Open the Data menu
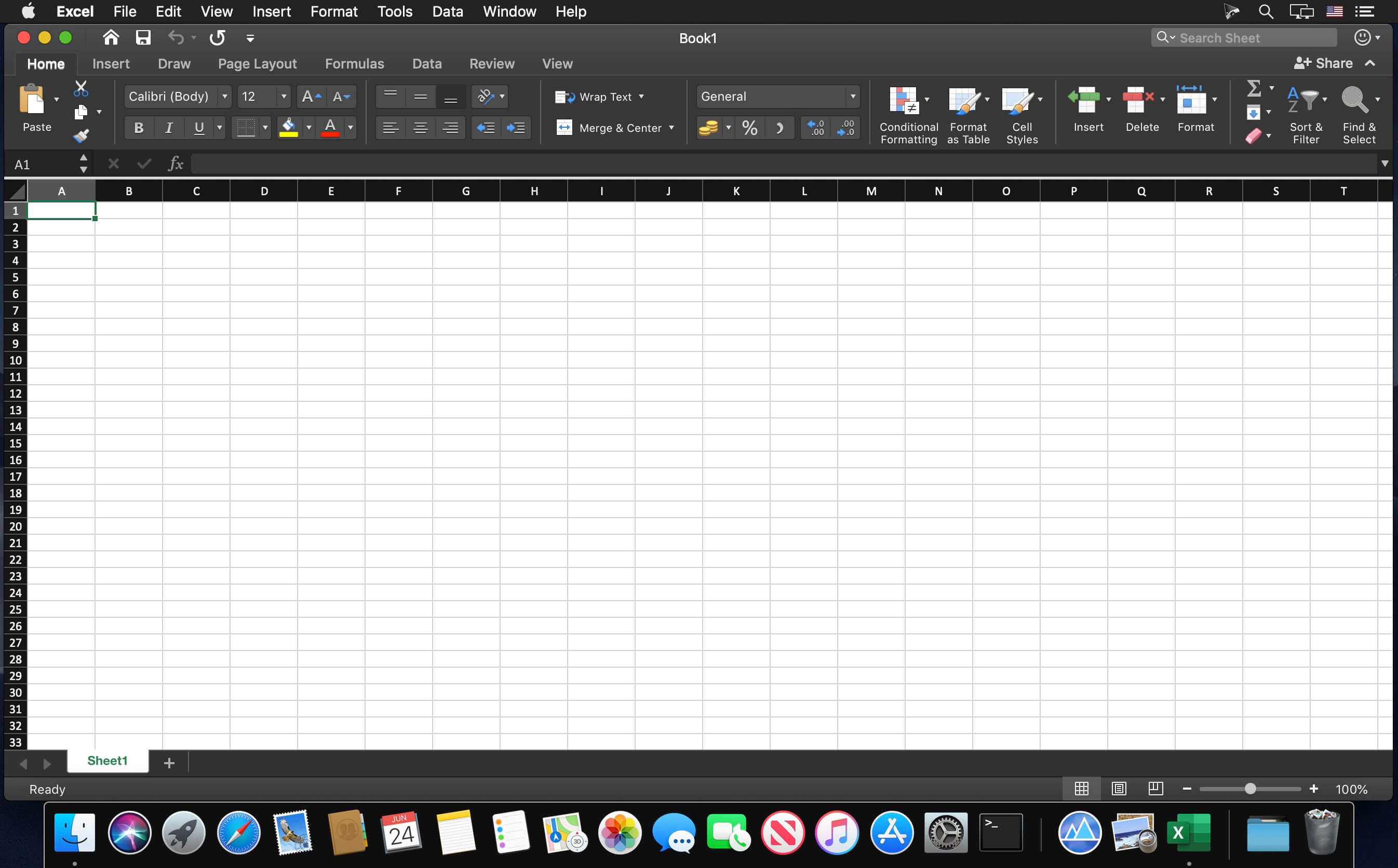The width and height of the screenshot is (1398, 868). (446, 11)
